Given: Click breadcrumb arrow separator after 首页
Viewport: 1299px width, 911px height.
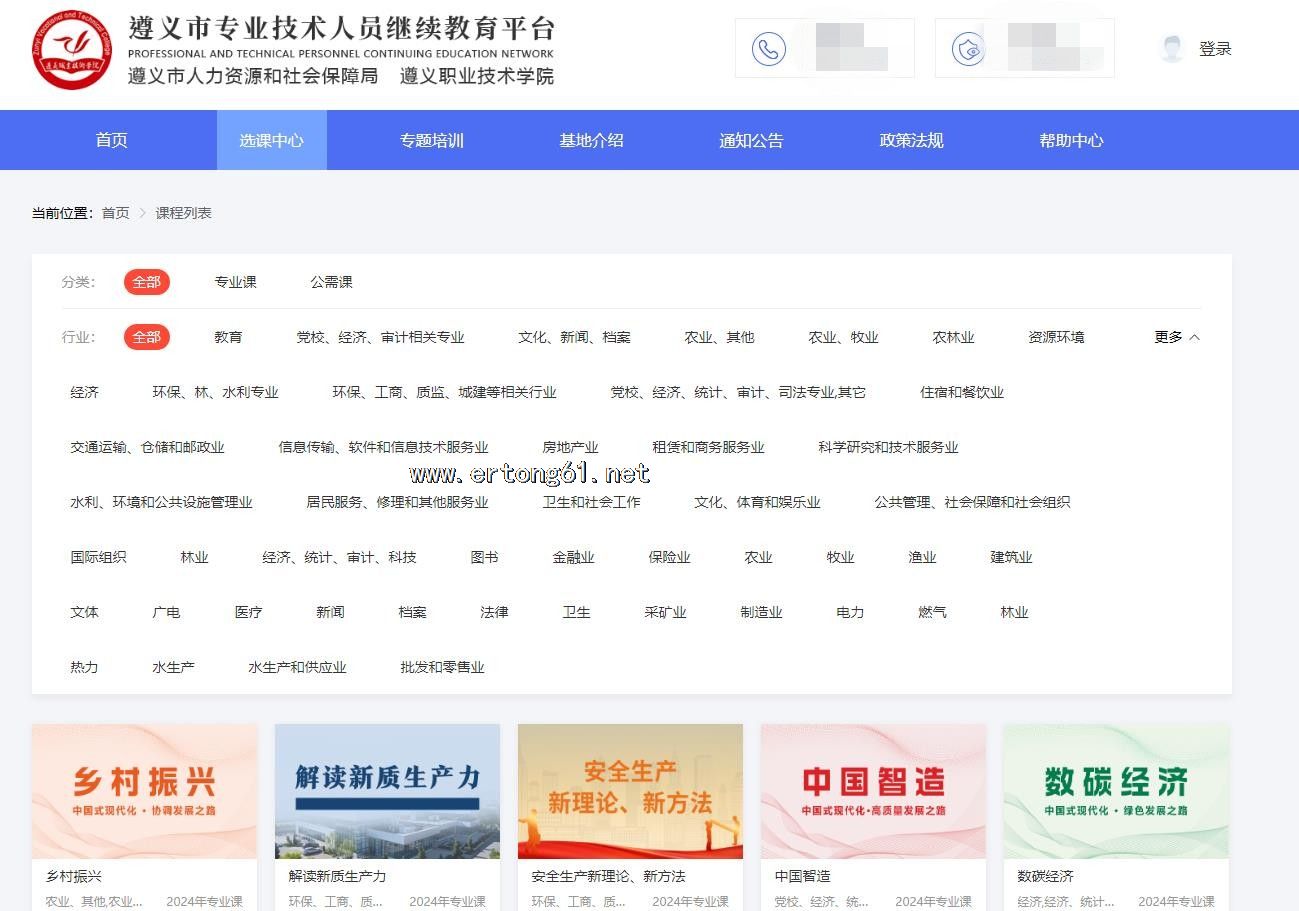Looking at the screenshot, I should tap(143, 213).
